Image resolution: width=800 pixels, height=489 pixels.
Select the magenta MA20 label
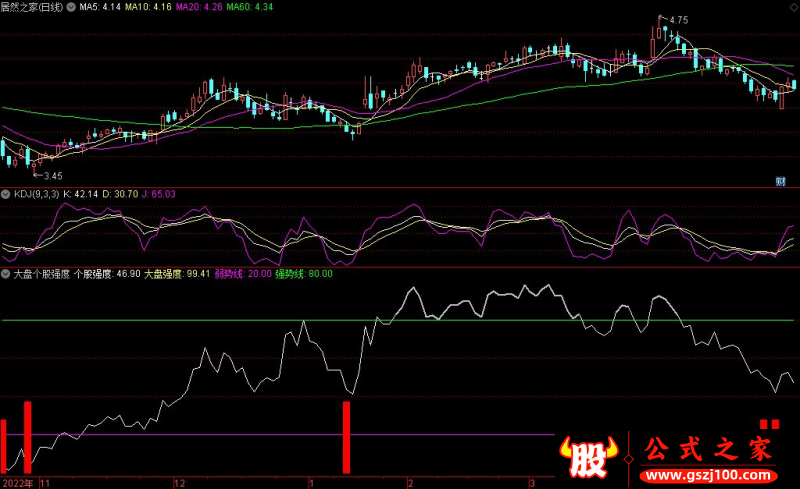click(199, 7)
